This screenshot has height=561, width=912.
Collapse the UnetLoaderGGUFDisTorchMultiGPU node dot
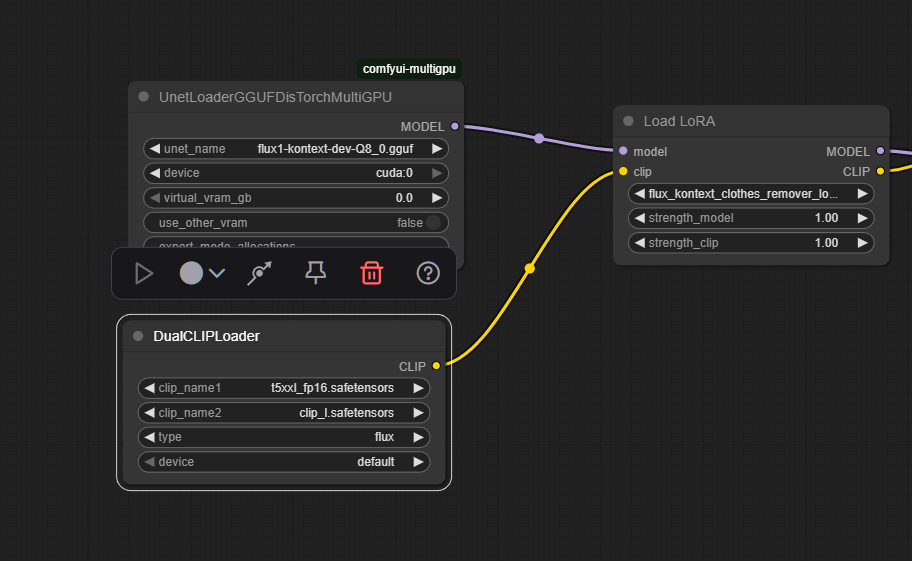point(144,97)
